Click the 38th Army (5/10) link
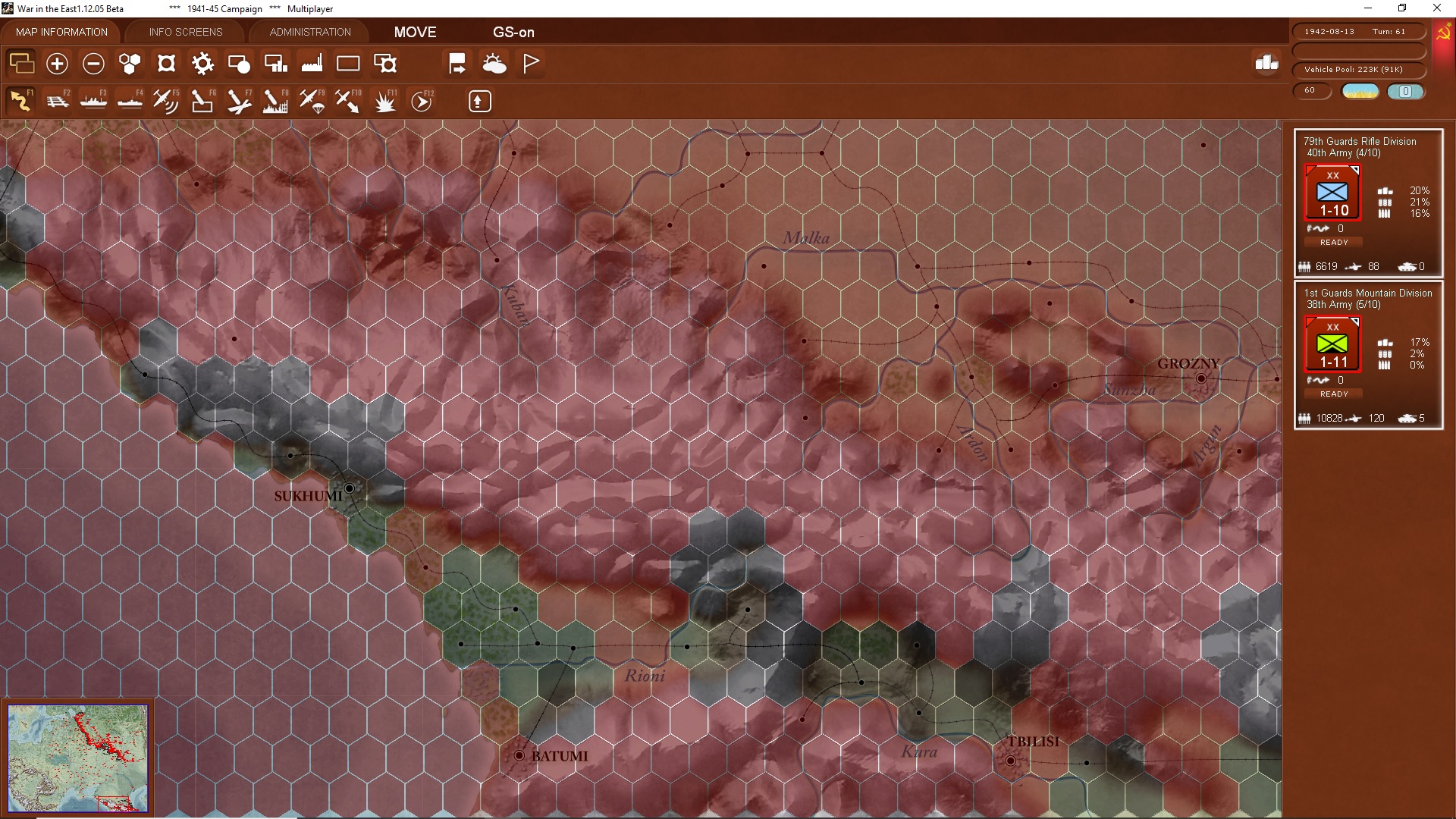The height and width of the screenshot is (819, 1456). (x=1343, y=305)
